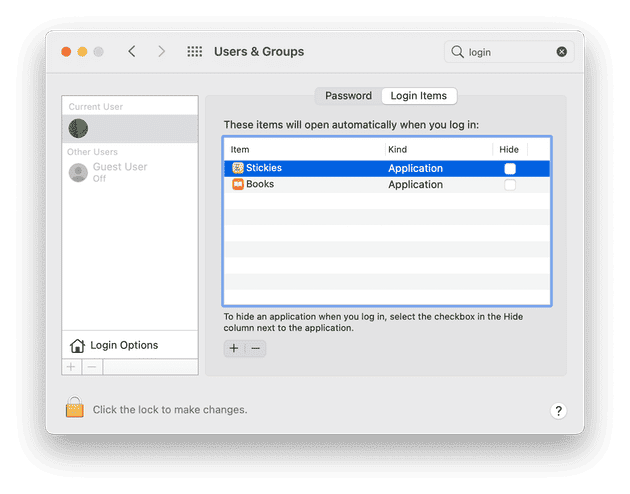The height and width of the screenshot is (494, 630).
Task: Click the Hide column header
Action: [509, 149]
